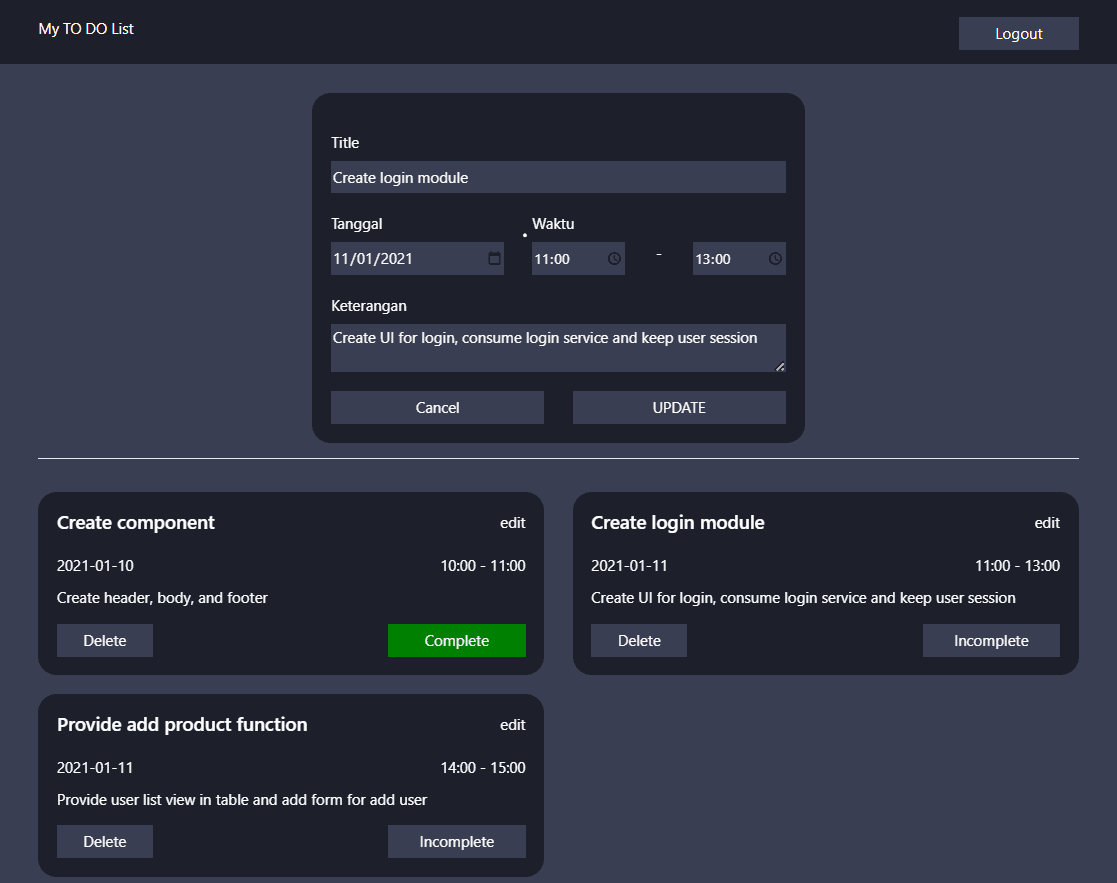Click the Create component card heading
The width and height of the screenshot is (1117, 883).
[135, 523]
